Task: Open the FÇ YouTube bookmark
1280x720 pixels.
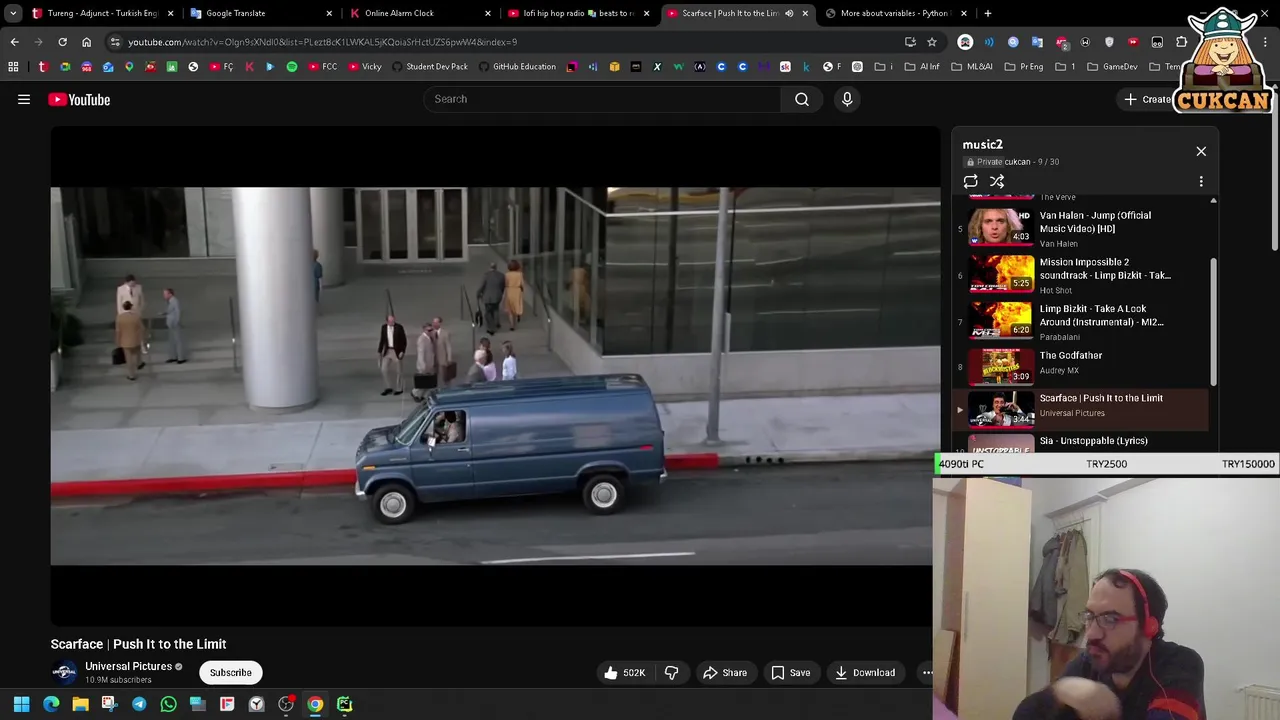Action: 221,67
